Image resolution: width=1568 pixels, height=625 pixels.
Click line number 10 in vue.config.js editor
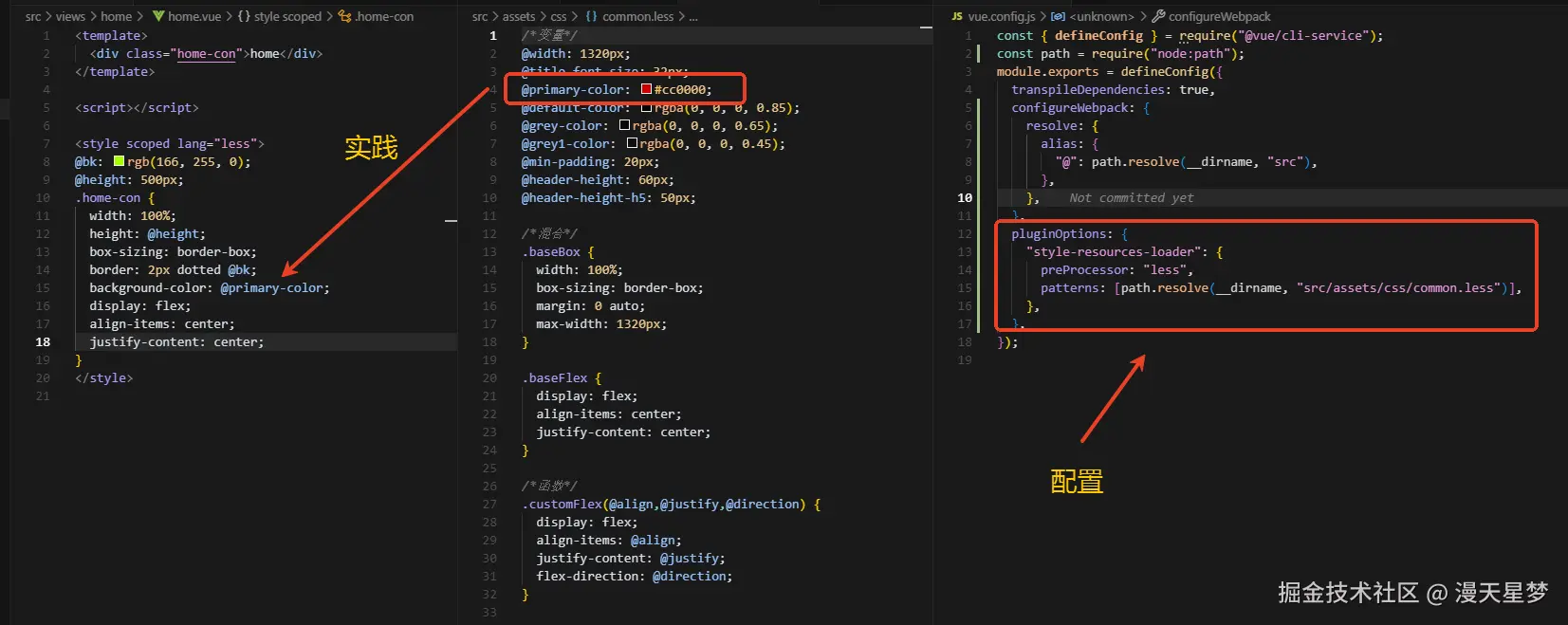pyautogui.click(x=965, y=197)
